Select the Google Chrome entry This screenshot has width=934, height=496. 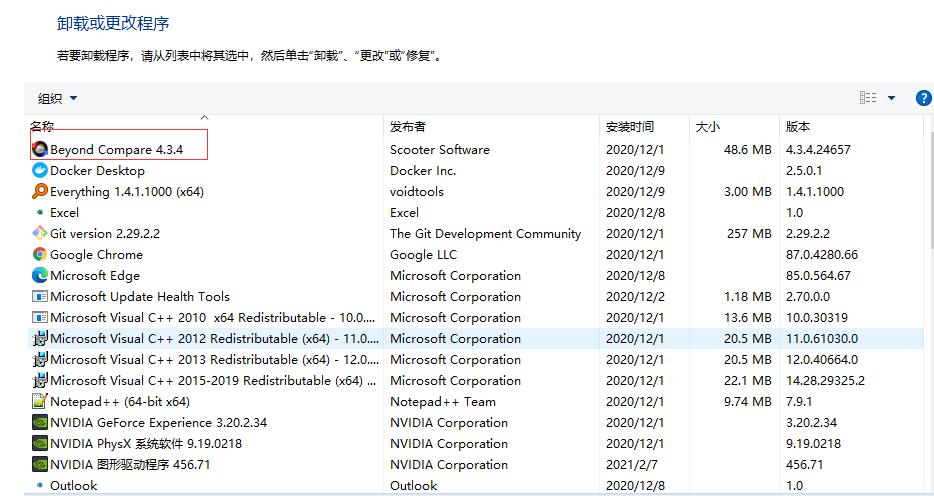(96, 255)
